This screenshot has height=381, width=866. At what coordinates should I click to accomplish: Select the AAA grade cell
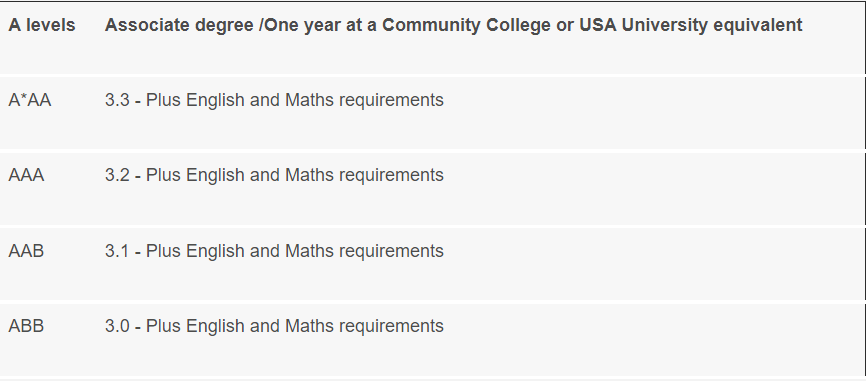coord(26,176)
